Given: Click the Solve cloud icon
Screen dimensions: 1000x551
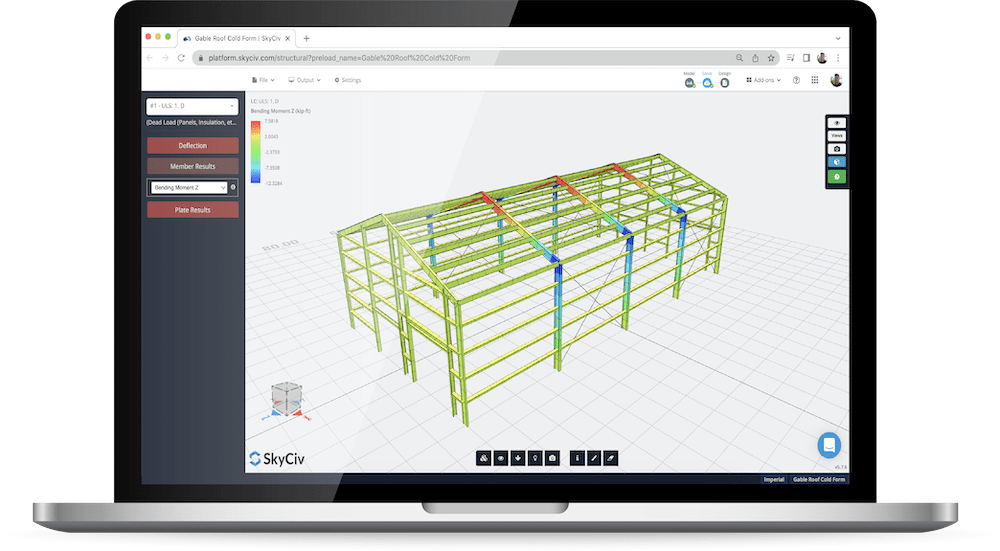Looking at the screenshot, I should click(707, 83).
